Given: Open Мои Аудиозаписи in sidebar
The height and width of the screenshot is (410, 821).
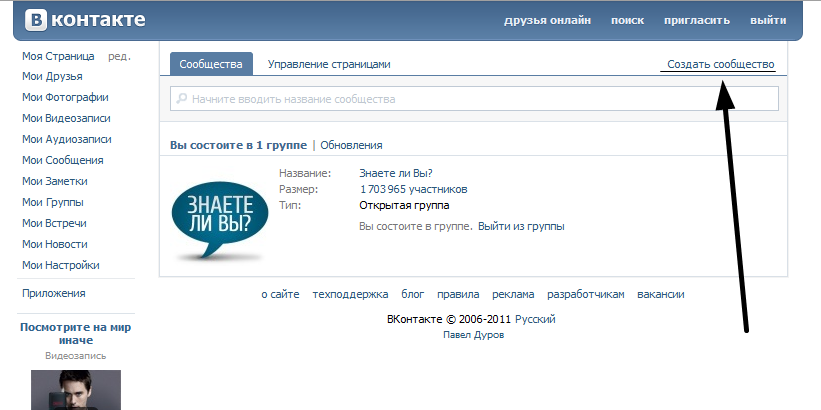Looking at the screenshot, I should point(66,139).
